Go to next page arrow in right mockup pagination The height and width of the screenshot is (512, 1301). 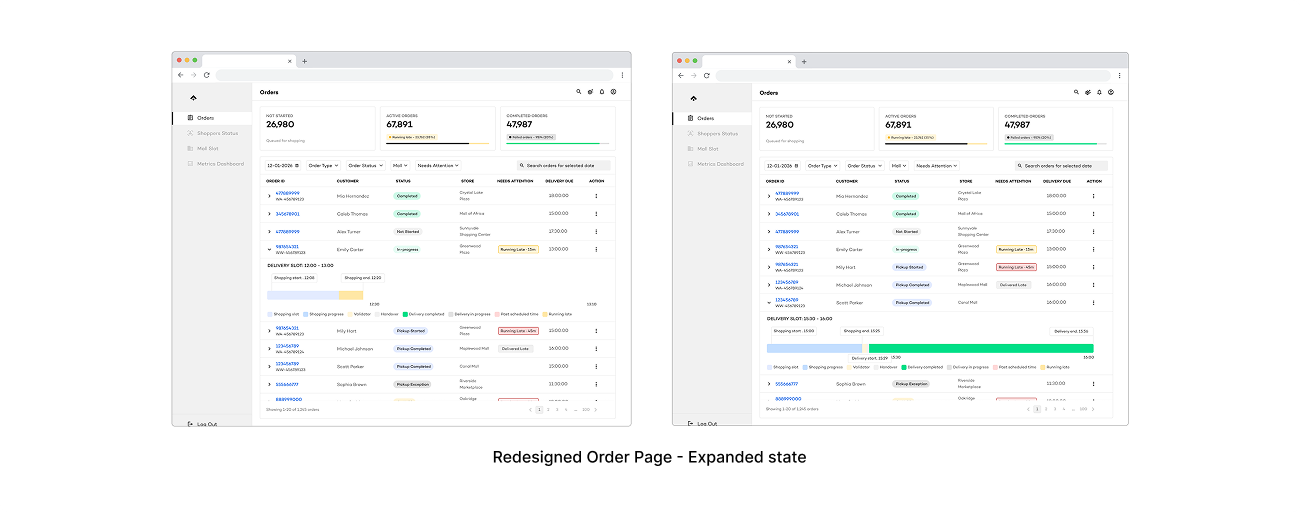point(1092,409)
